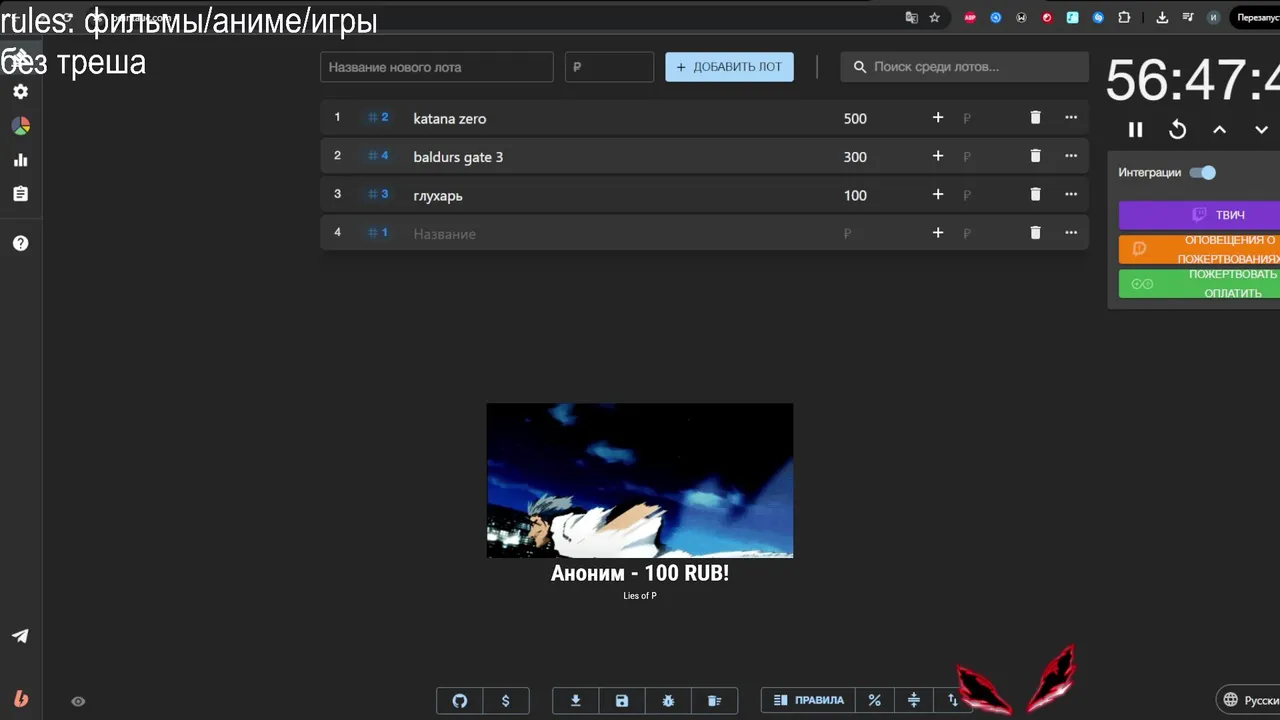
Task: Focus the new lot ruble amount field
Action: tap(609, 67)
